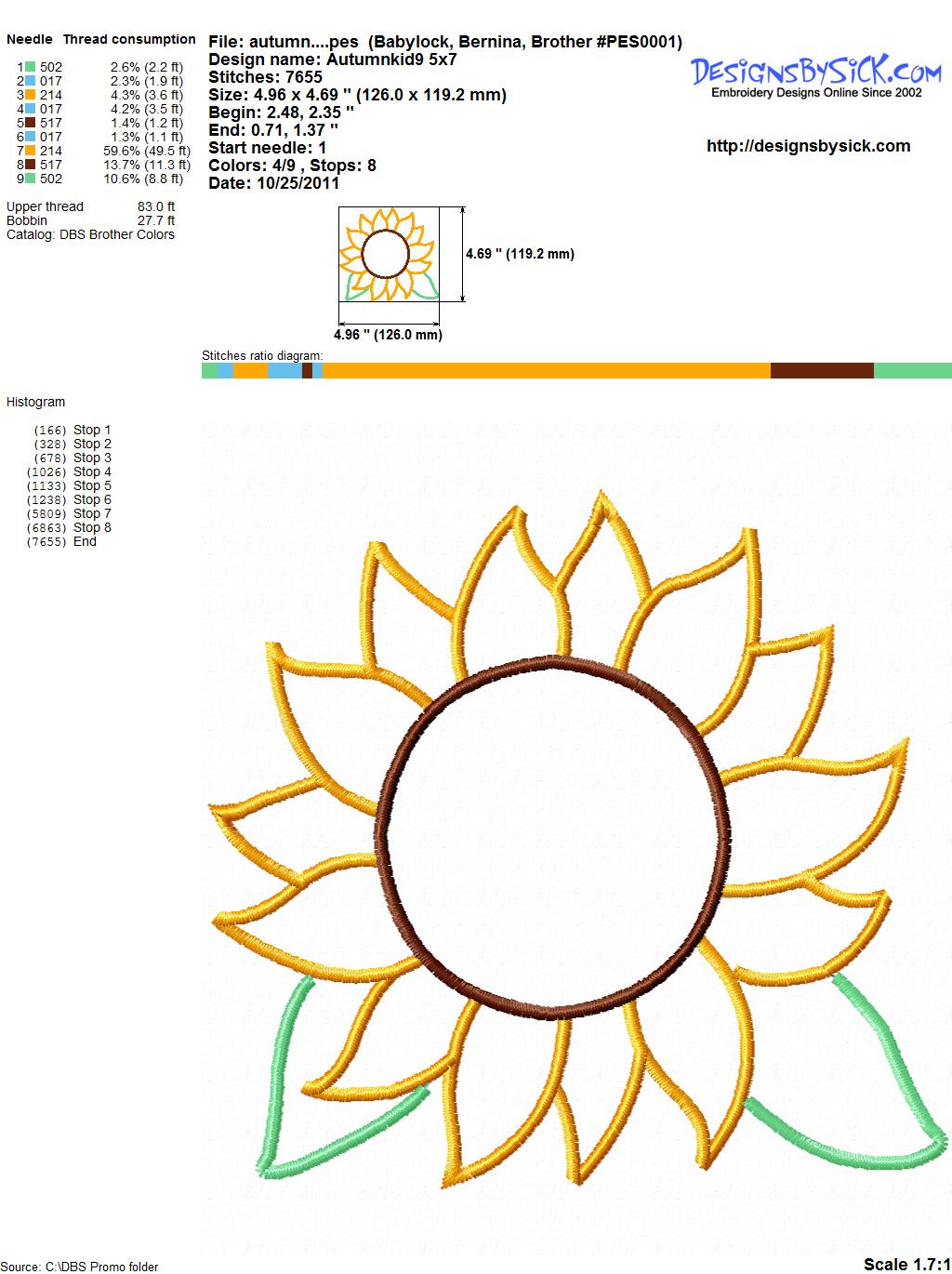Click the Source C:\DBS Promo folder text
This screenshot has height=1274, width=952.
pos(80,1267)
